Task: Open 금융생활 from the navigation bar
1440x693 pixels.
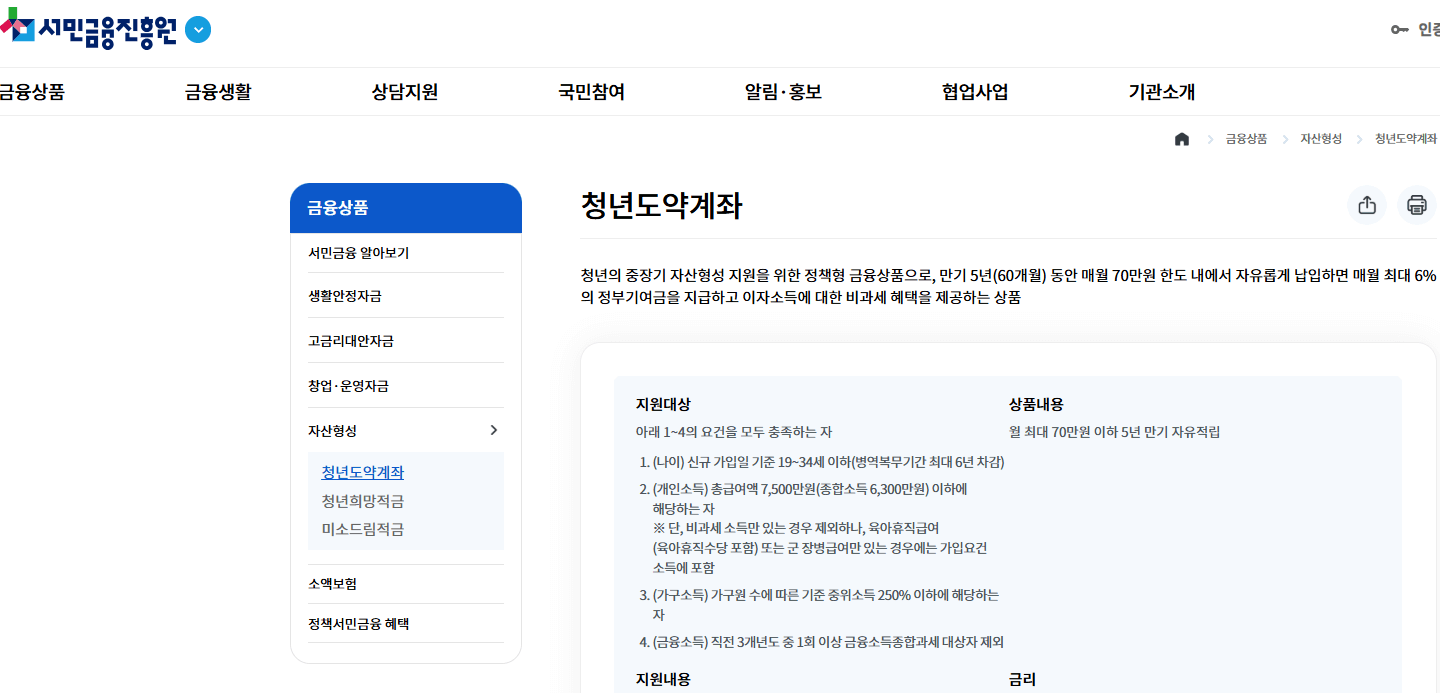Action: 219,91
